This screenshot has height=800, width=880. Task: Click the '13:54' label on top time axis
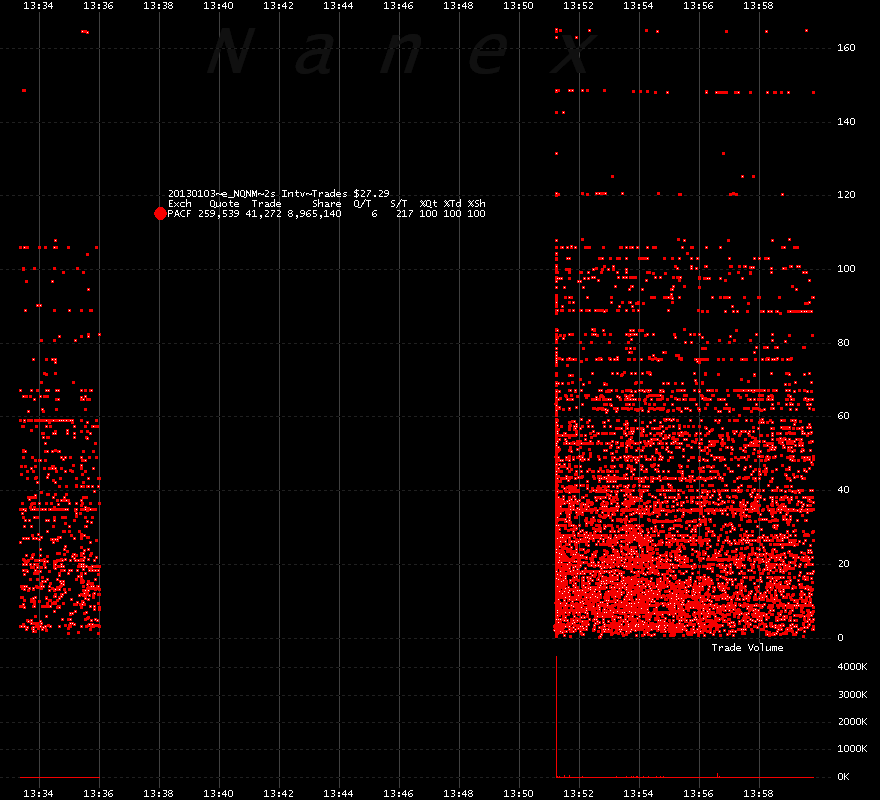638,6
